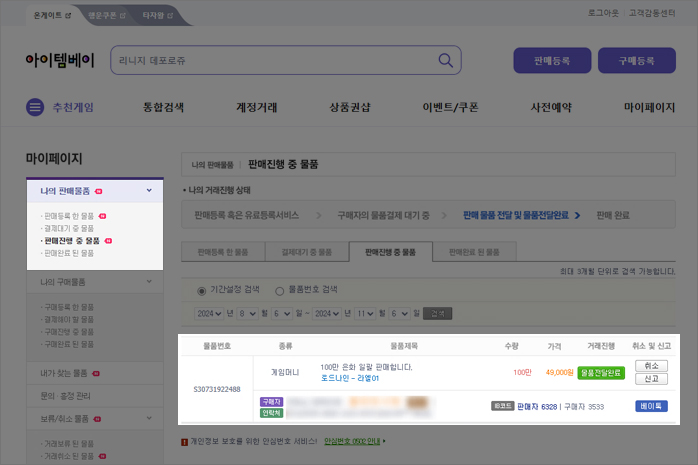Open the 고객감동센터 link
The width and height of the screenshot is (698, 465).
pyautogui.click(x=652, y=13)
